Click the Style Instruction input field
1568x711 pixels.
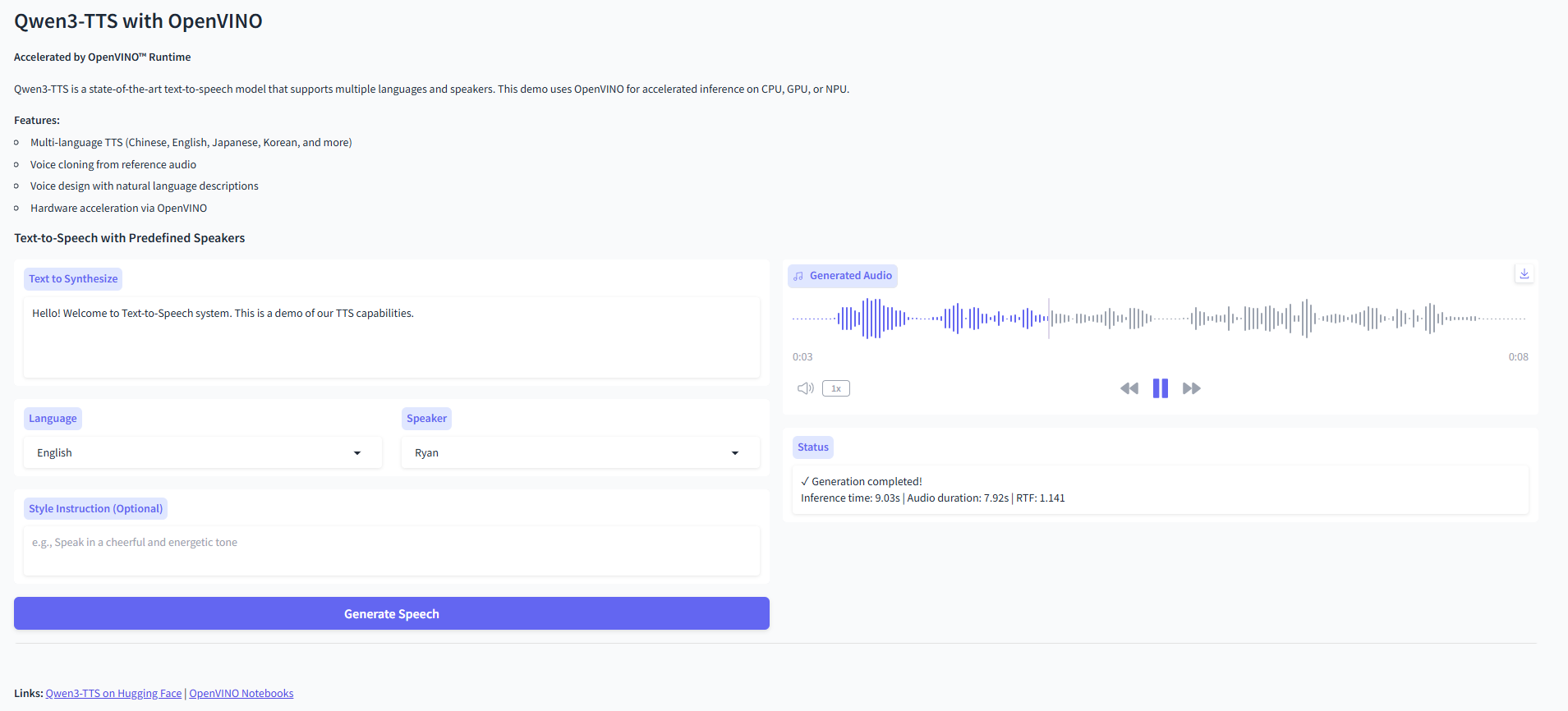click(x=392, y=551)
